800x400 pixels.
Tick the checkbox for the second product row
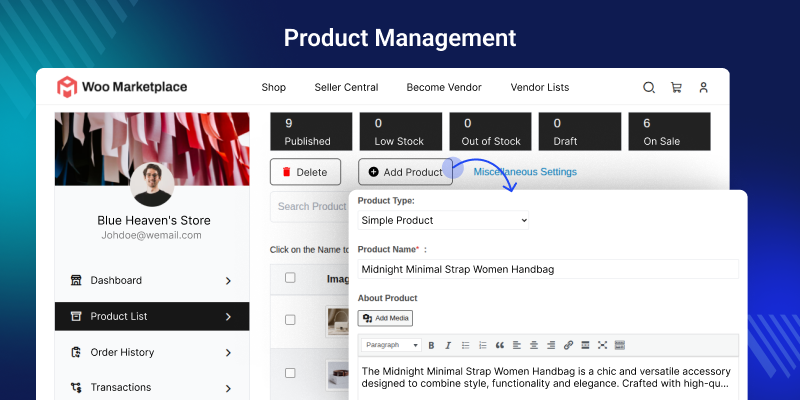point(290,373)
